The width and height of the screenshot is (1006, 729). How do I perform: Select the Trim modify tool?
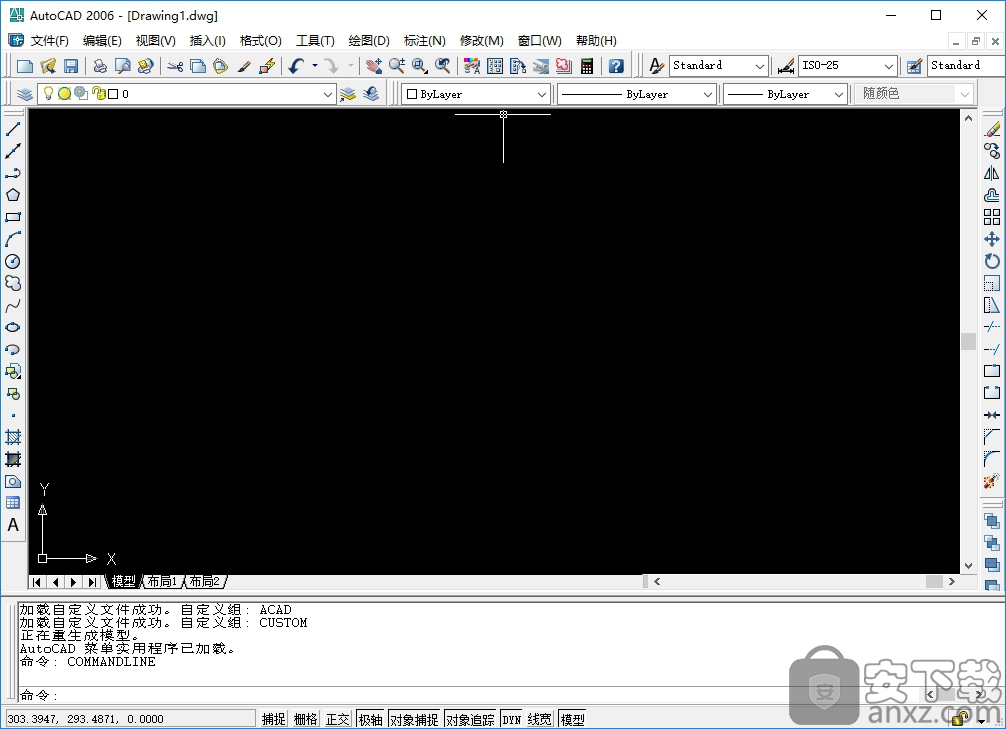(992, 327)
